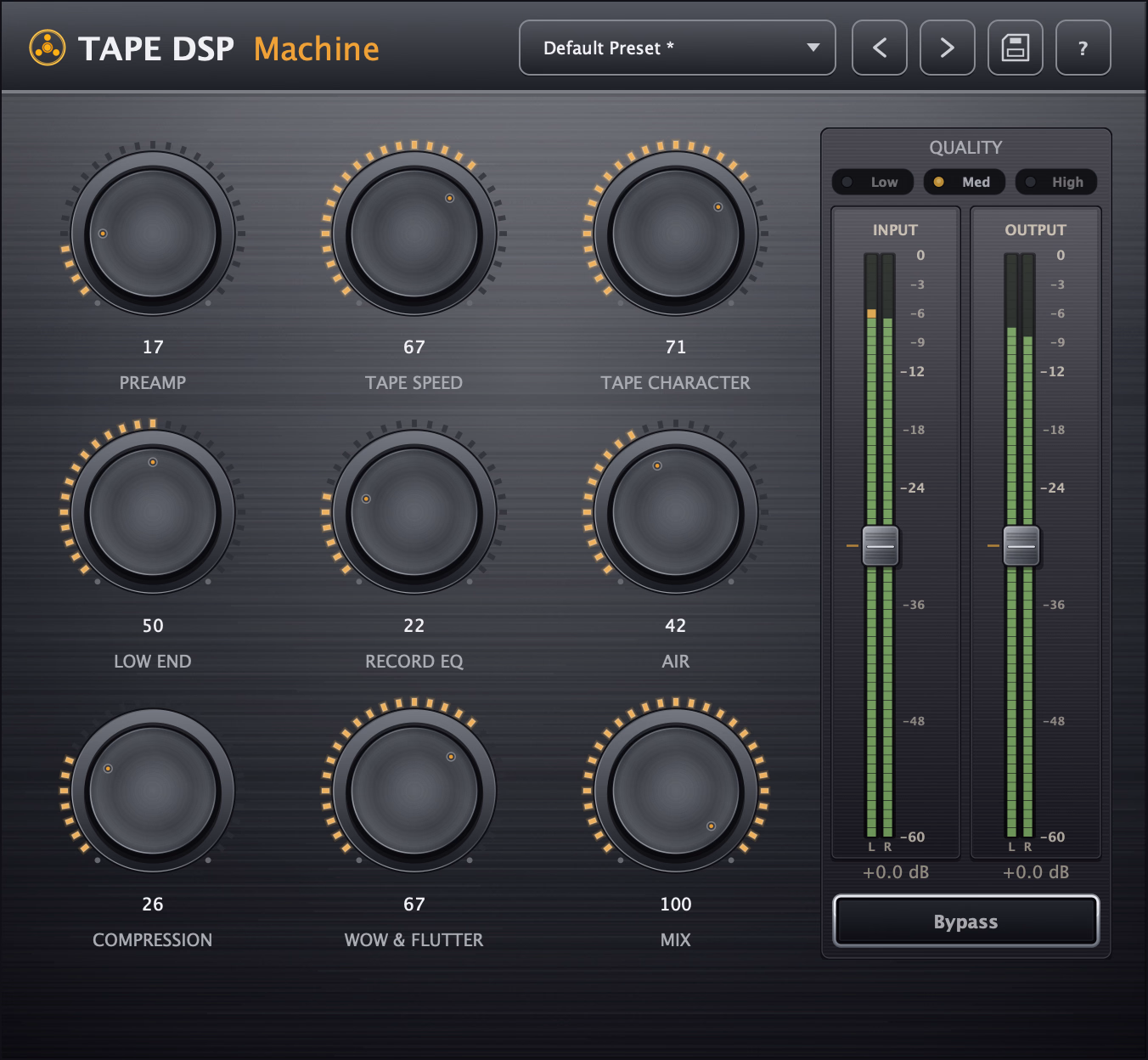Click the PREAMP knob

[153, 234]
